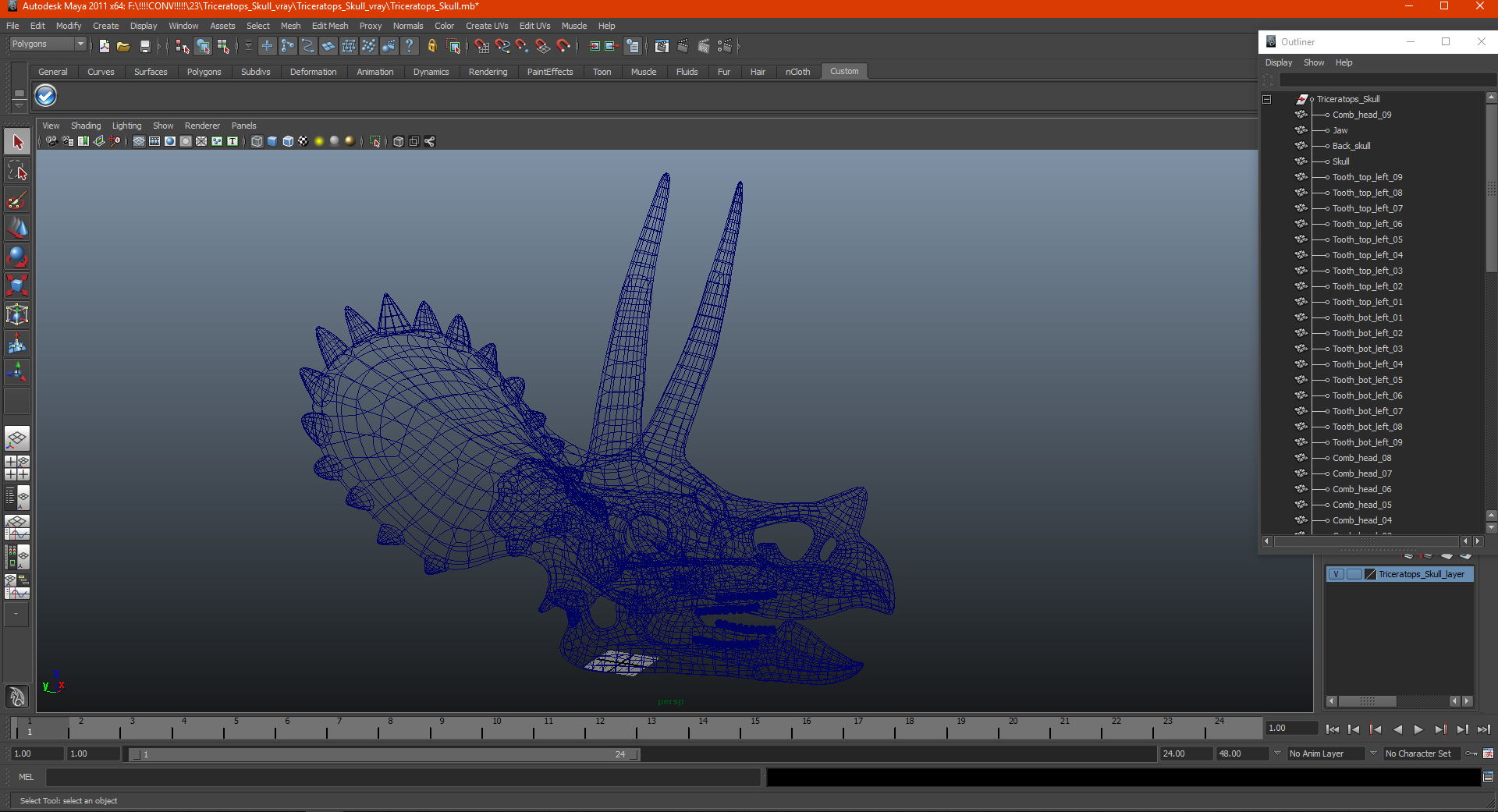Viewport: 1498px width, 812px height.
Task: Open the shelf options arrow menu
Action: (x=19, y=105)
